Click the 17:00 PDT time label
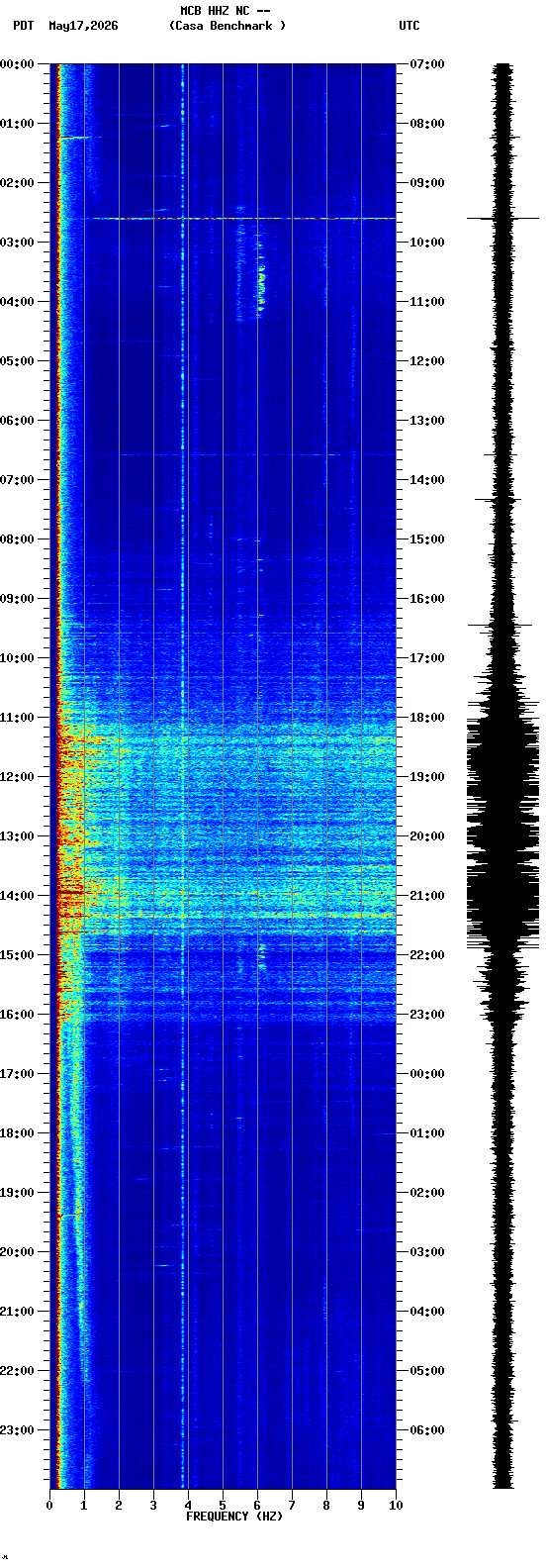This screenshot has width=546, height=1568. pyautogui.click(x=17, y=1074)
